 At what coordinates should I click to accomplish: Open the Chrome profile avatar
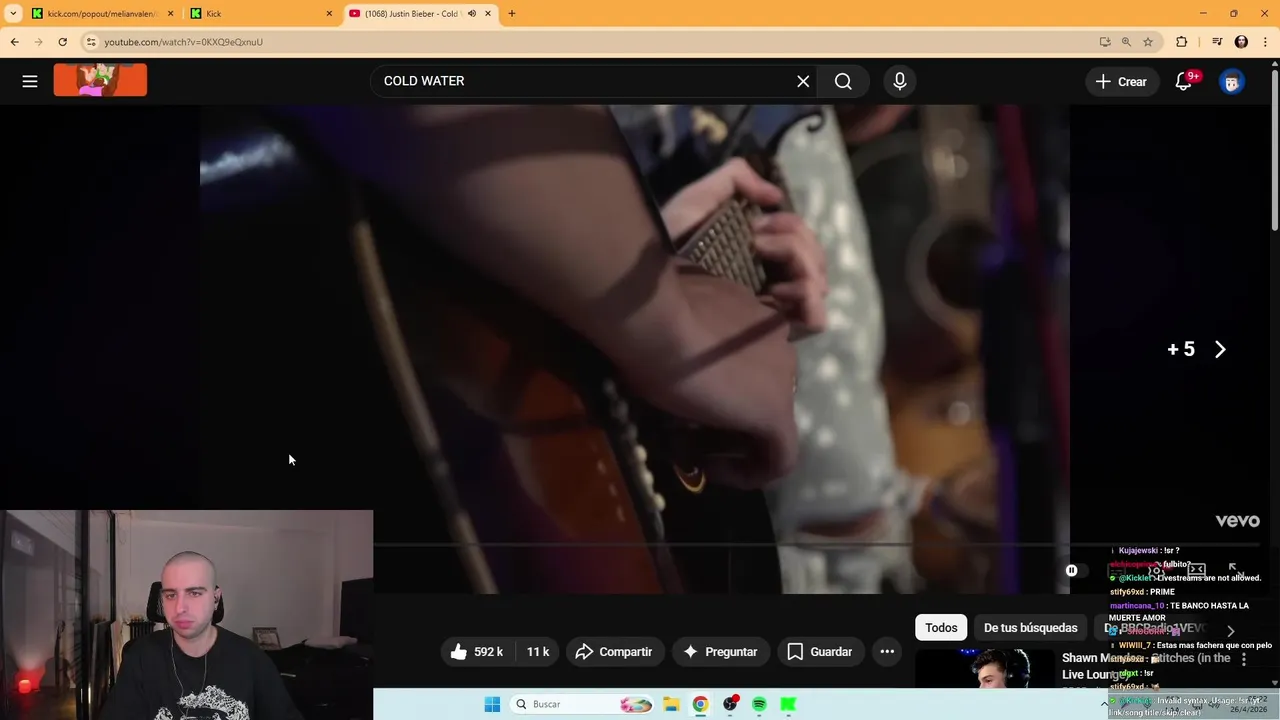point(1241,42)
